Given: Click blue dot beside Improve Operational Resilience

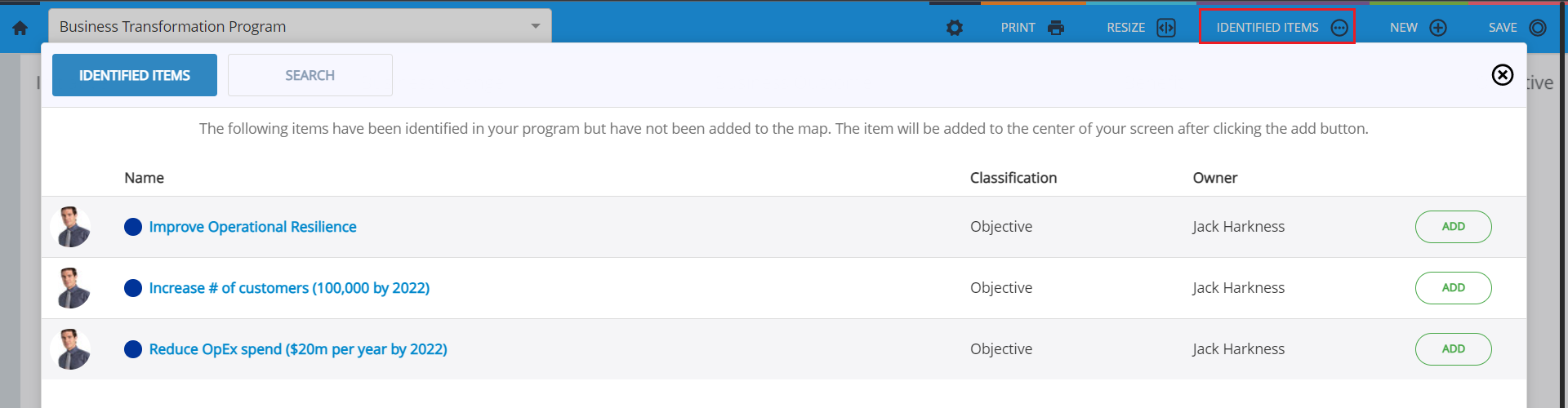Looking at the screenshot, I should [133, 227].
